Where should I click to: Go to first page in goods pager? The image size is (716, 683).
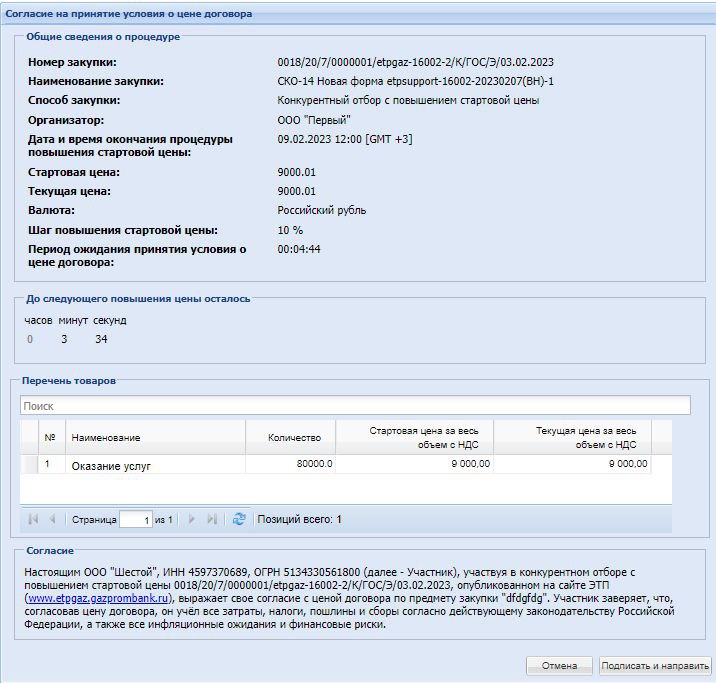(33, 519)
